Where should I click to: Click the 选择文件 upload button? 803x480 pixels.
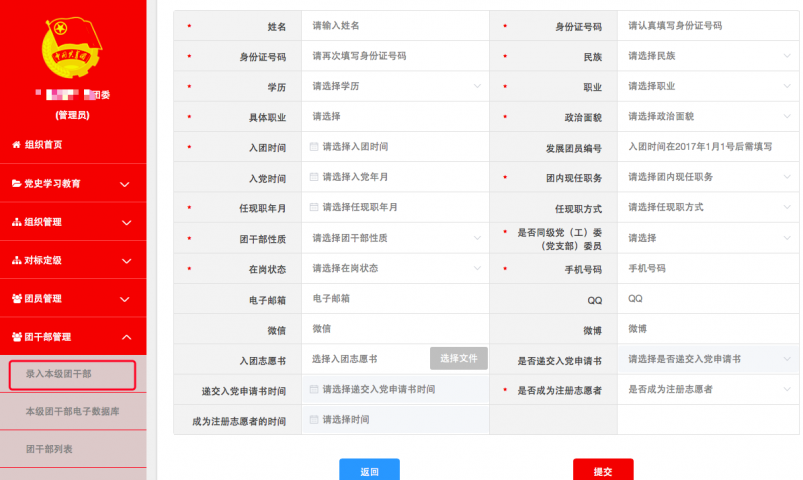pyautogui.click(x=459, y=358)
